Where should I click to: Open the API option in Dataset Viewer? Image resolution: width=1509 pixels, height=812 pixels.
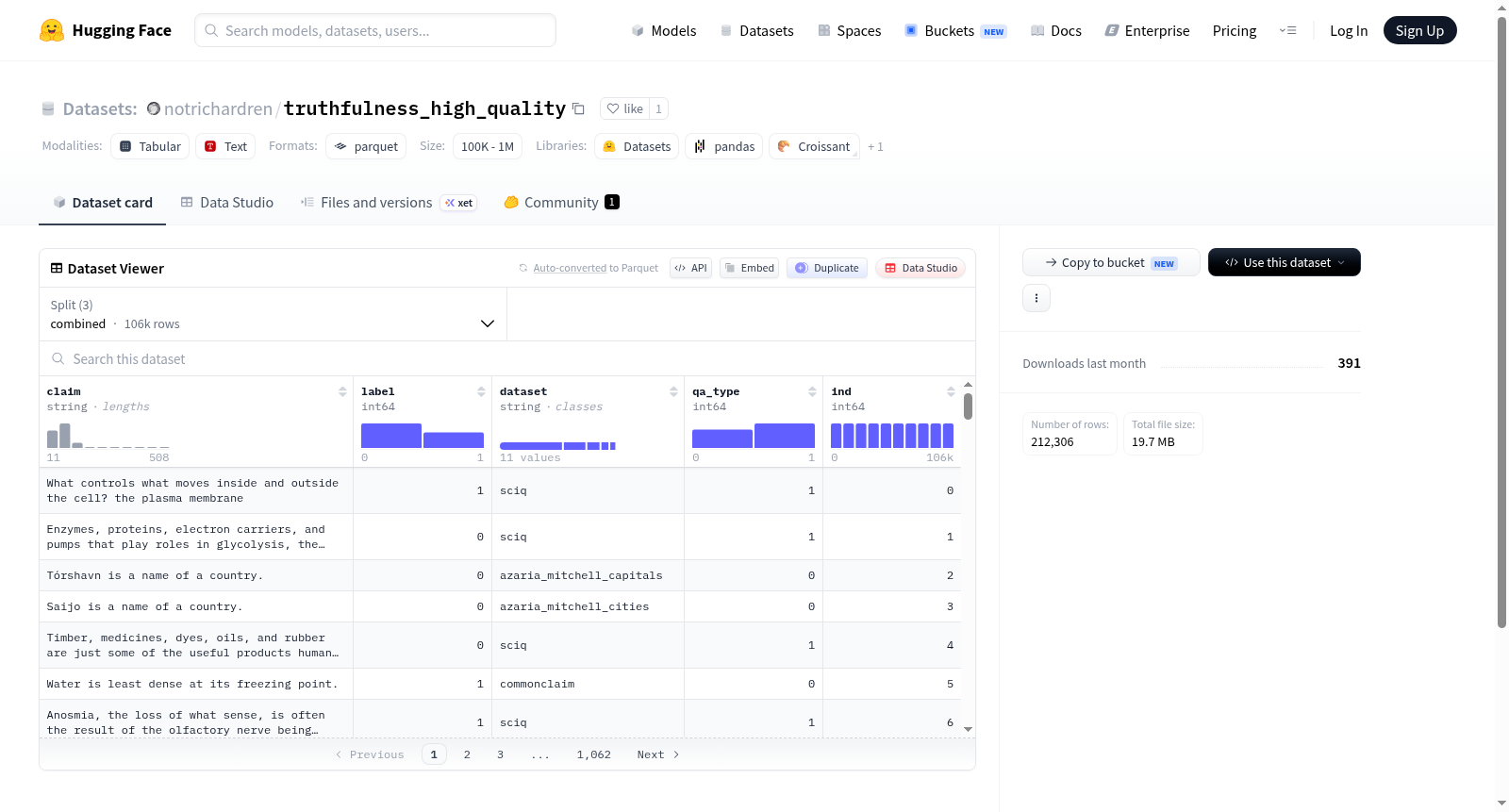tap(690, 268)
